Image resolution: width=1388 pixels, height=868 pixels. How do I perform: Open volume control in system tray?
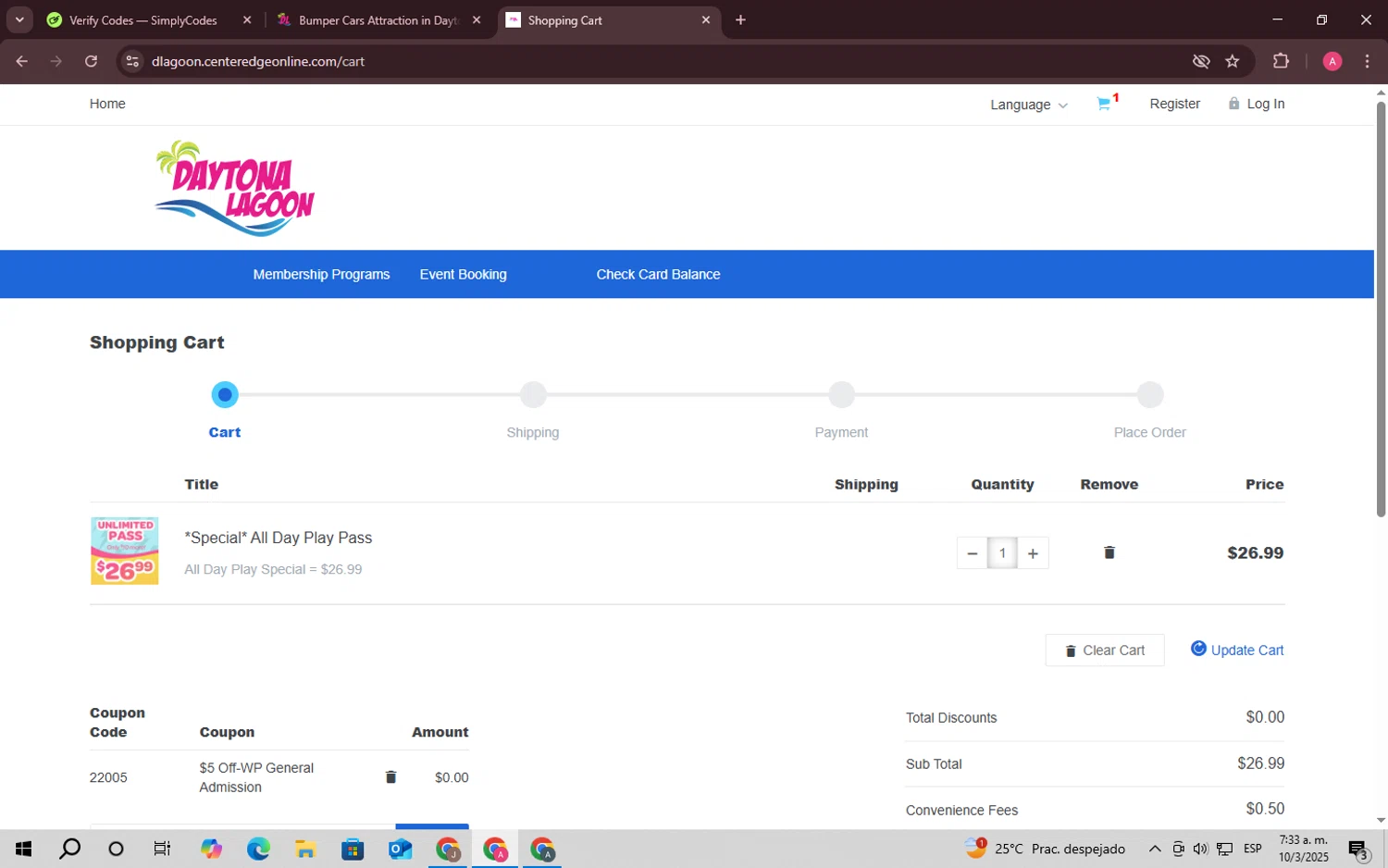1200,849
